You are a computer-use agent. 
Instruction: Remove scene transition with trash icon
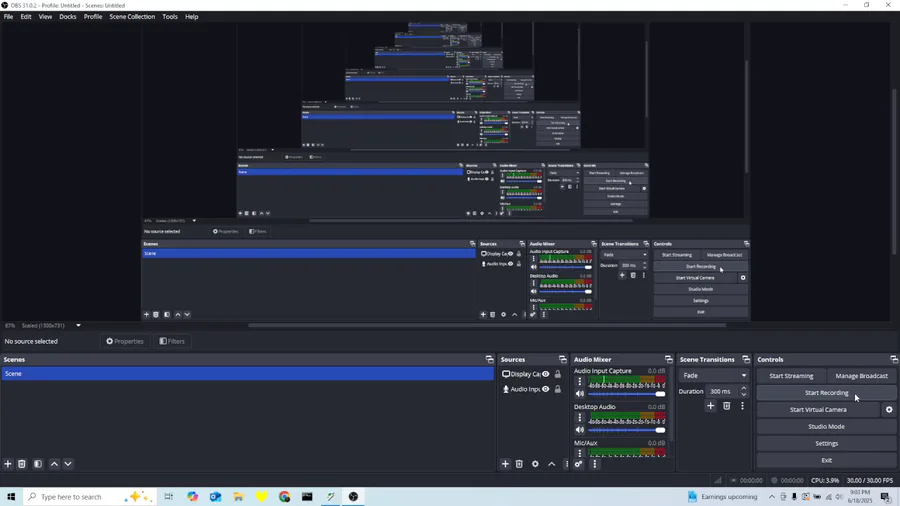click(727, 406)
